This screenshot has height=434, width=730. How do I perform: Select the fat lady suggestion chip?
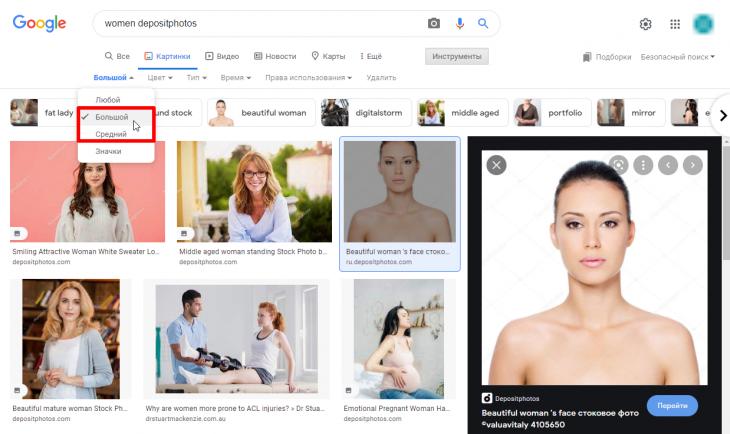(43, 113)
